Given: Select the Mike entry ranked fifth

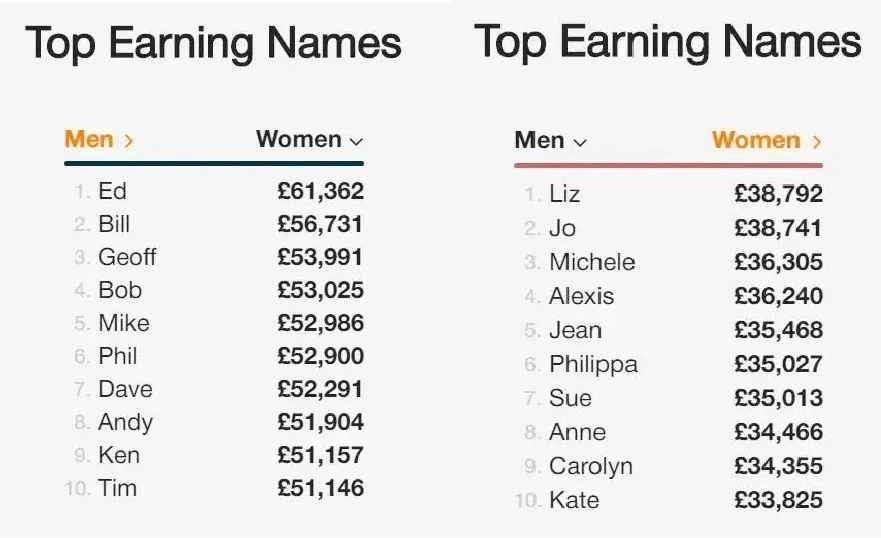Looking at the screenshot, I should pyautogui.click(x=214, y=323).
